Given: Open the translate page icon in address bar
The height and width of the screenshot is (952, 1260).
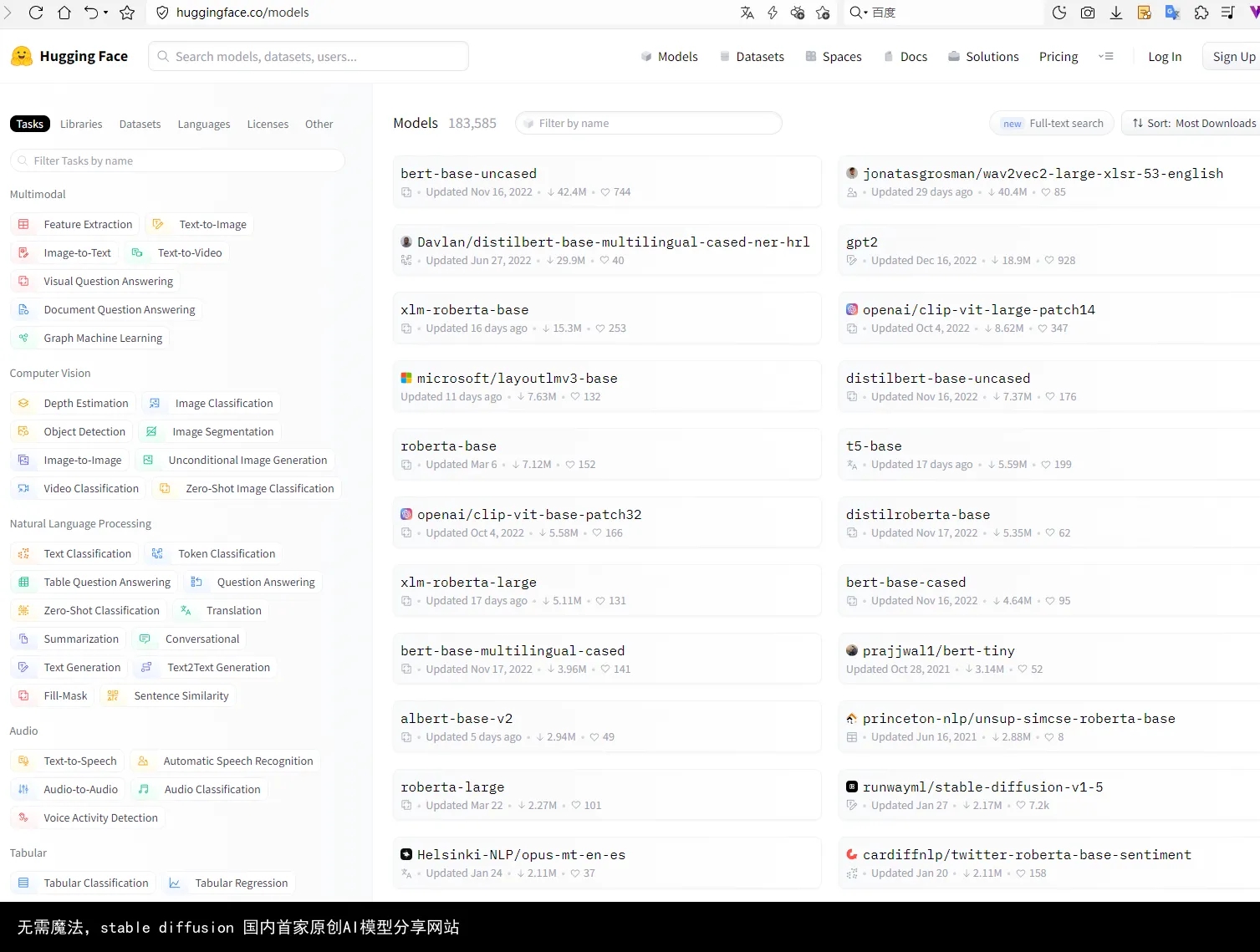Looking at the screenshot, I should 747,13.
